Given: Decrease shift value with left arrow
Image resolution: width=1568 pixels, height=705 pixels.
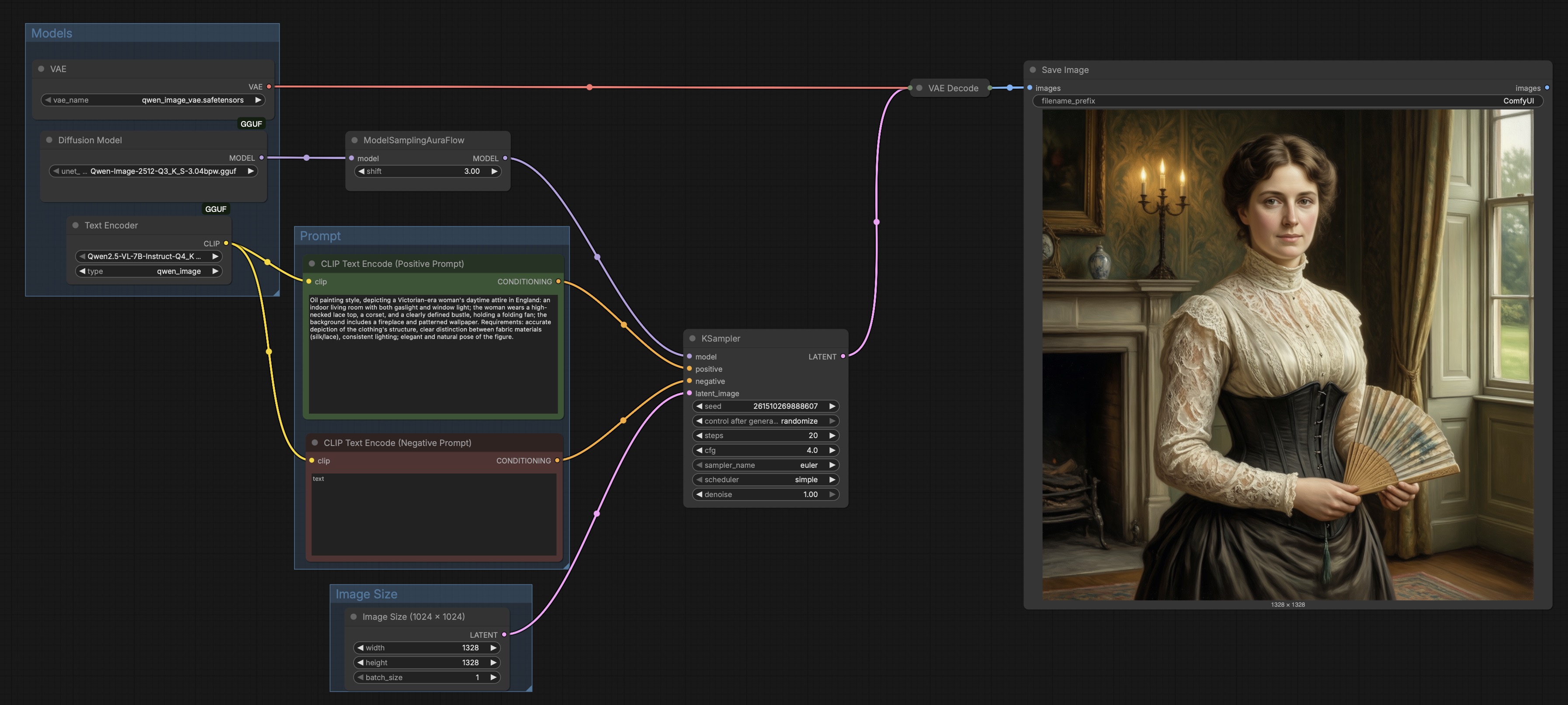Looking at the screenshot, I should [x=361, y=171].
